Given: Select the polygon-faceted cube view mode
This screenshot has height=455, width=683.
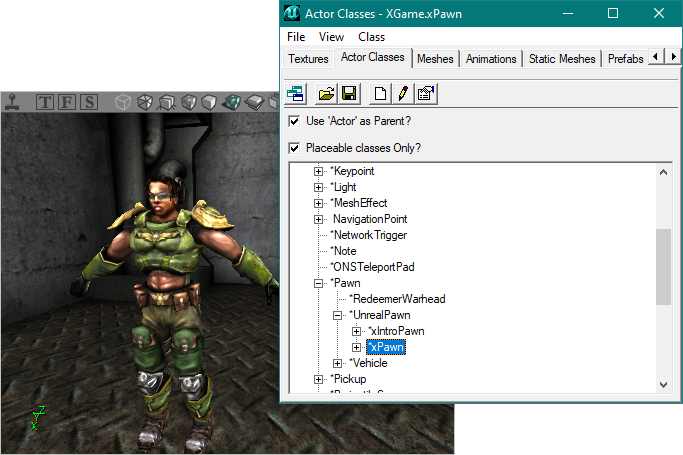Looking at the screenshot, I should (145, 102).
